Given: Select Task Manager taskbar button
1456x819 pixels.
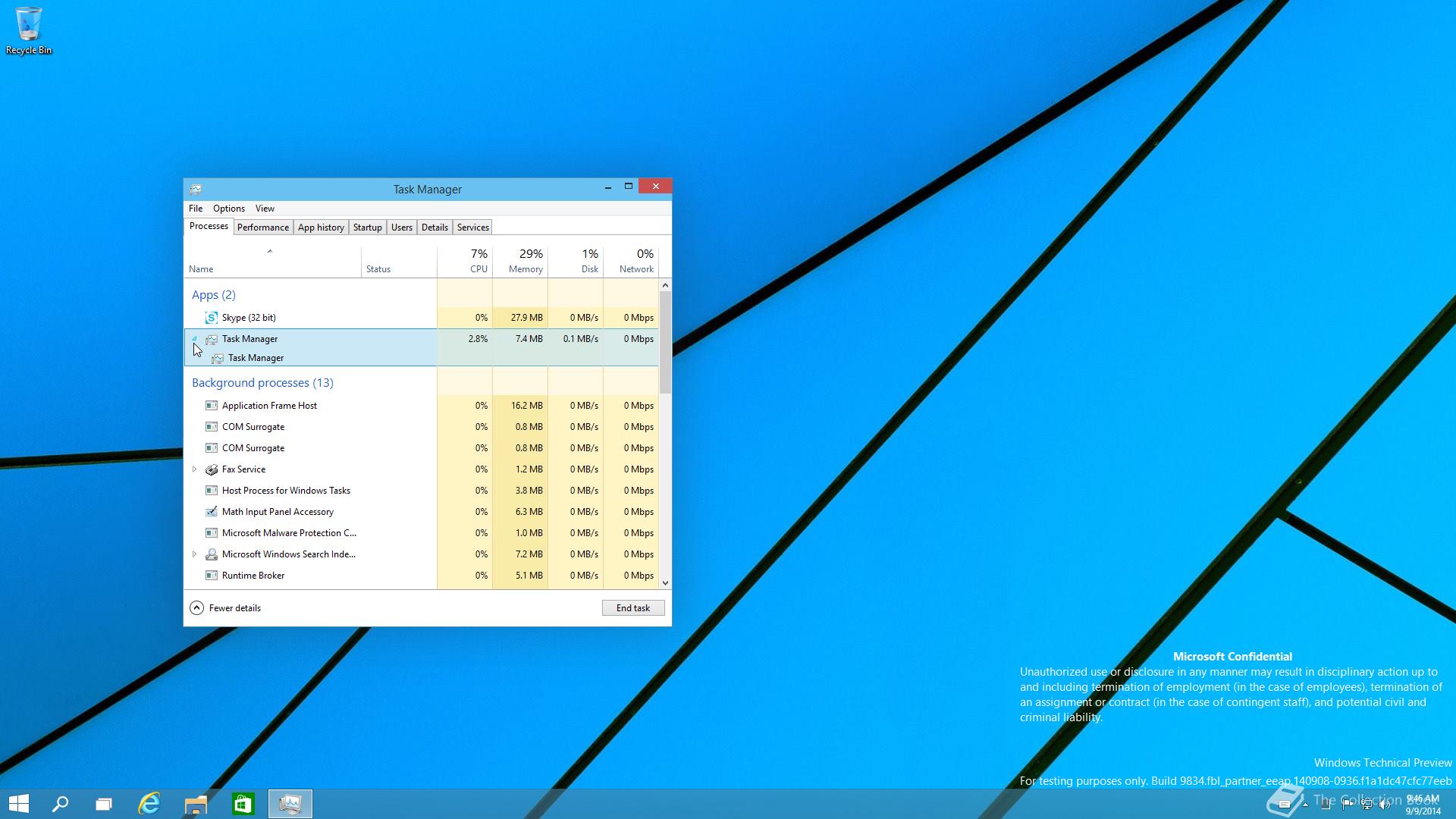Looking at the screenshot, I should tap(290, 803).
